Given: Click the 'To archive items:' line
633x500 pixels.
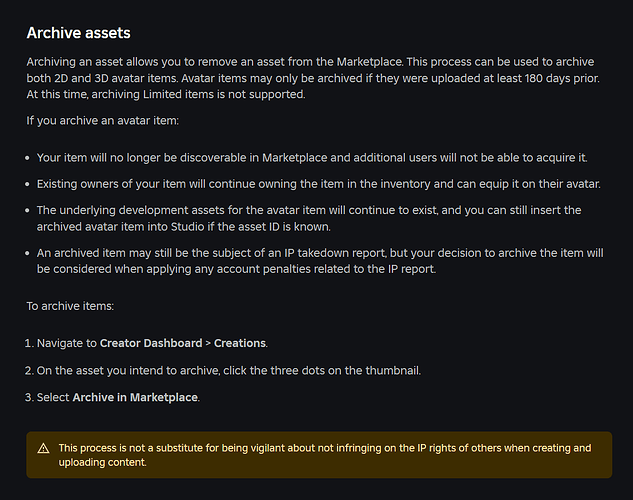Looking at the screenshot, I should click(x=70, y=306).
